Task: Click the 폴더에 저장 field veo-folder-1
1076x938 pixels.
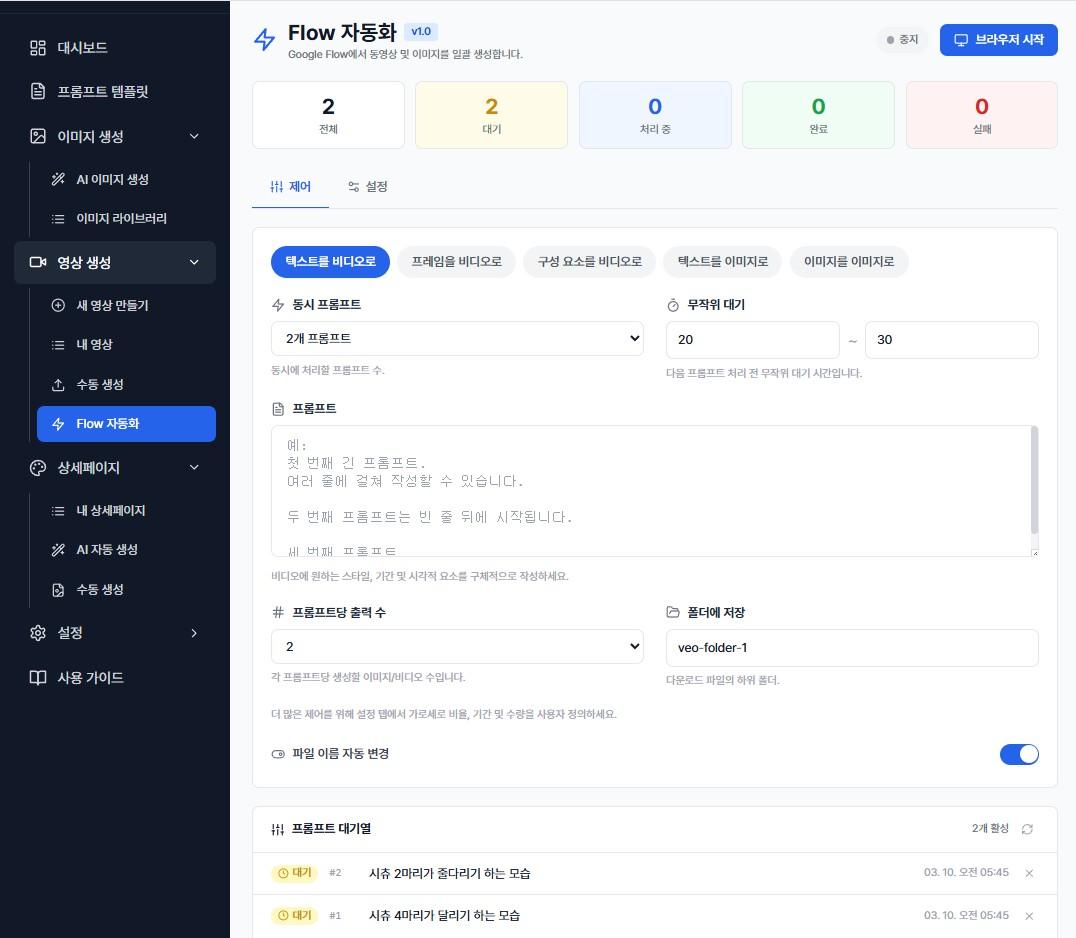Action: pos(852,648)
